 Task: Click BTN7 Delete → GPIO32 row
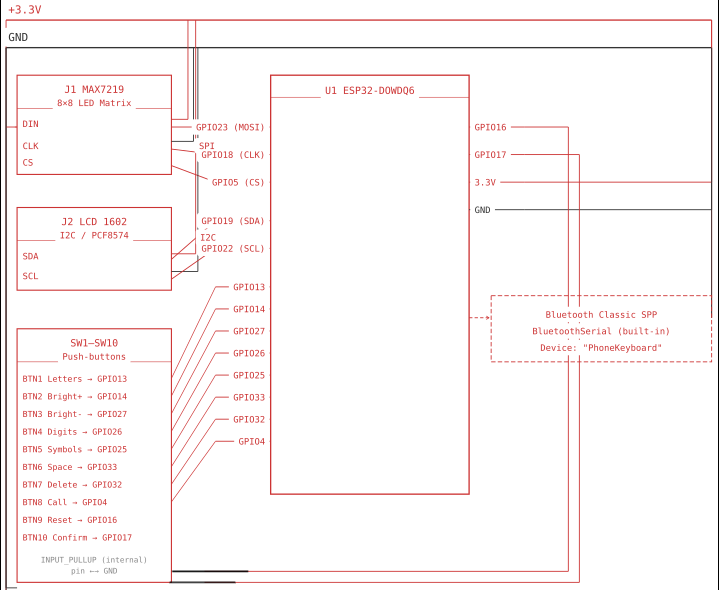72,485
